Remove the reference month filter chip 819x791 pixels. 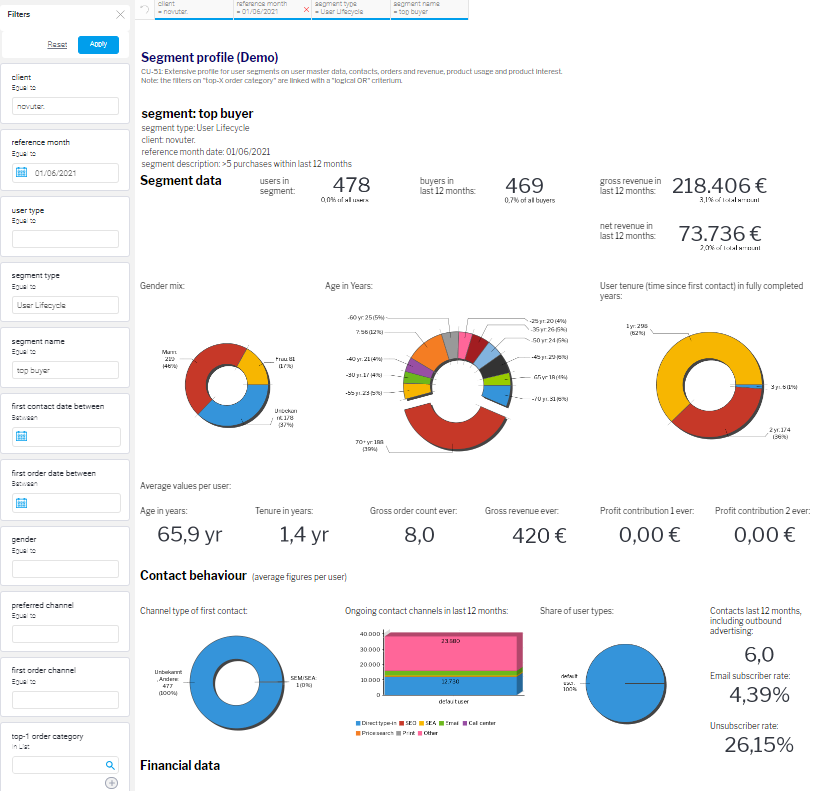pyautogui.click(x=306, y=9)
